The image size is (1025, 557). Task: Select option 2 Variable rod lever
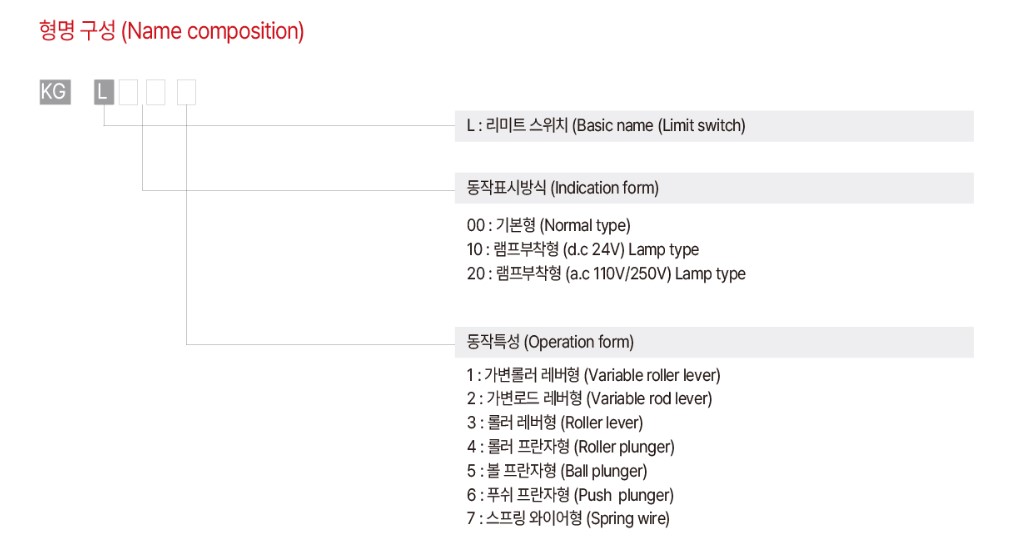(x=589, y=399)
